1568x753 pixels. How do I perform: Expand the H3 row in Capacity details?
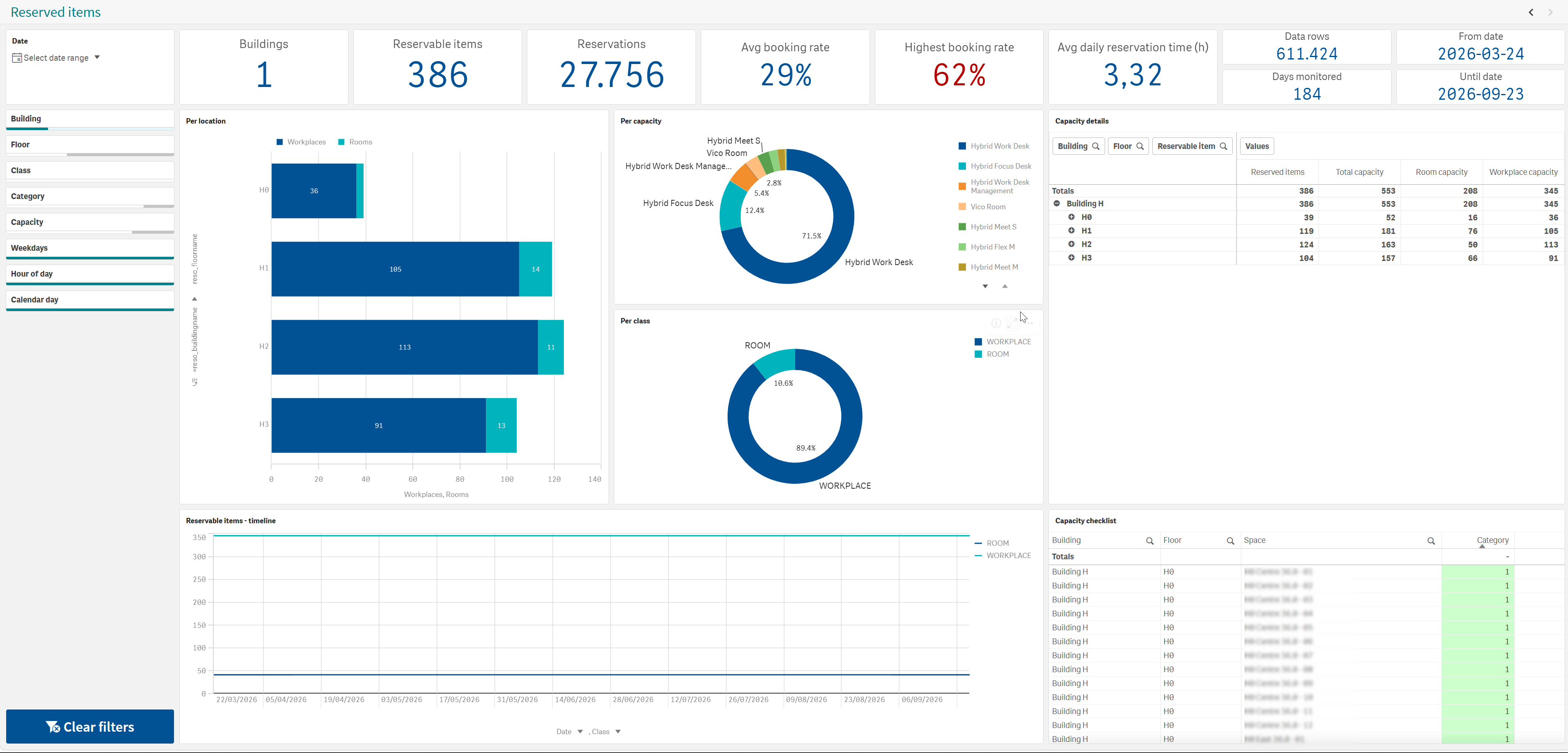(1071, 257)
